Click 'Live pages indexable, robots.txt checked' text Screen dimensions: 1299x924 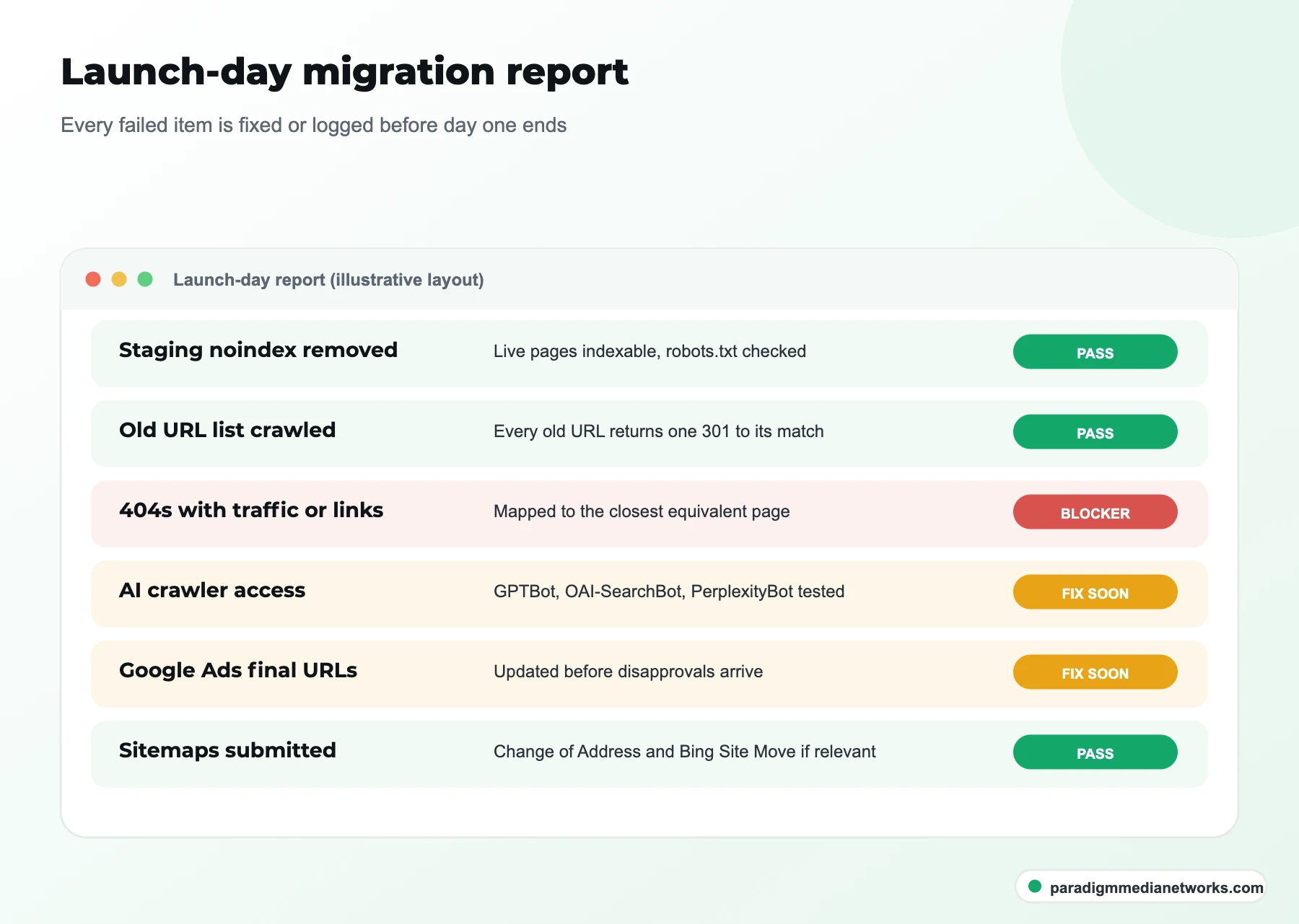[649, 351]
